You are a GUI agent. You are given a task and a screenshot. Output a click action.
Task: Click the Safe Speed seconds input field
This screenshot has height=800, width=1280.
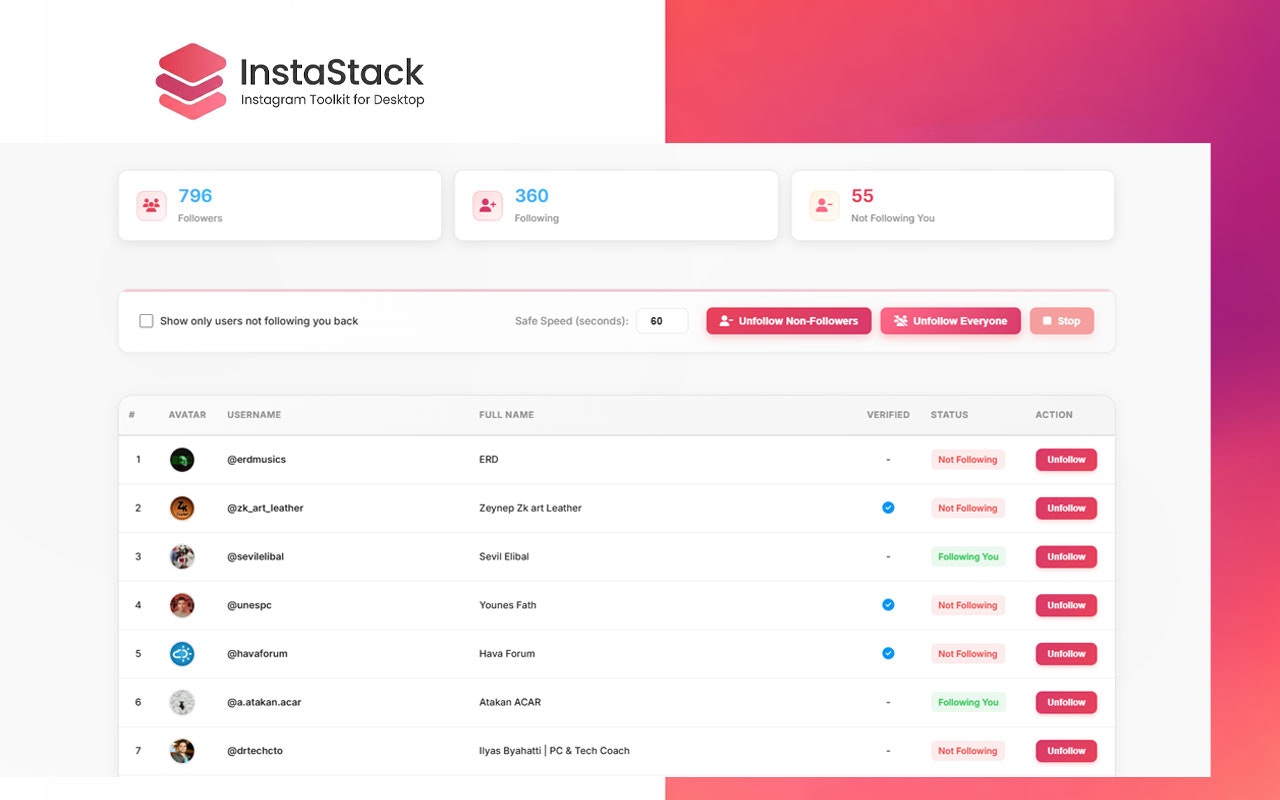pos(662,320)
